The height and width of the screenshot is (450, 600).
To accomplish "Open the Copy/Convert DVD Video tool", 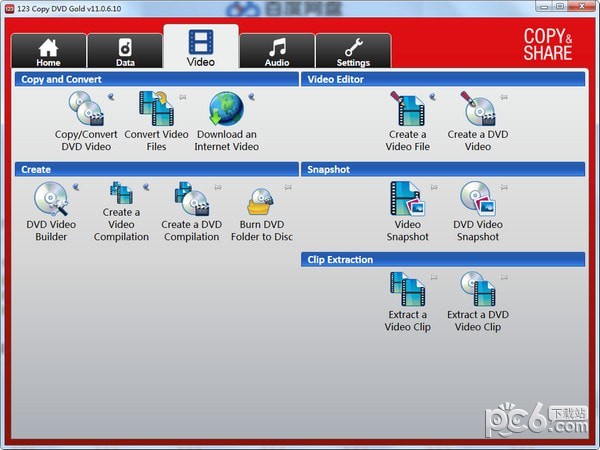I will [x=86, y=122].
